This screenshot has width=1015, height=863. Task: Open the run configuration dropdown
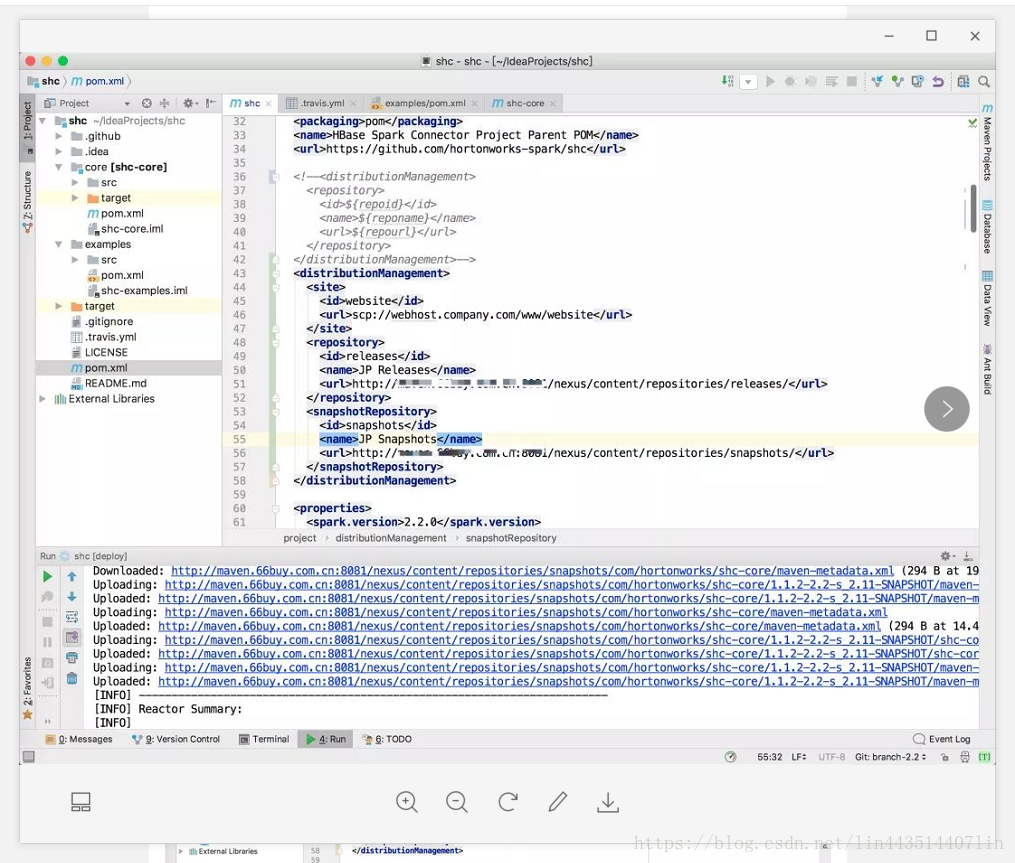pyautogui.click(x=748, y=82)
